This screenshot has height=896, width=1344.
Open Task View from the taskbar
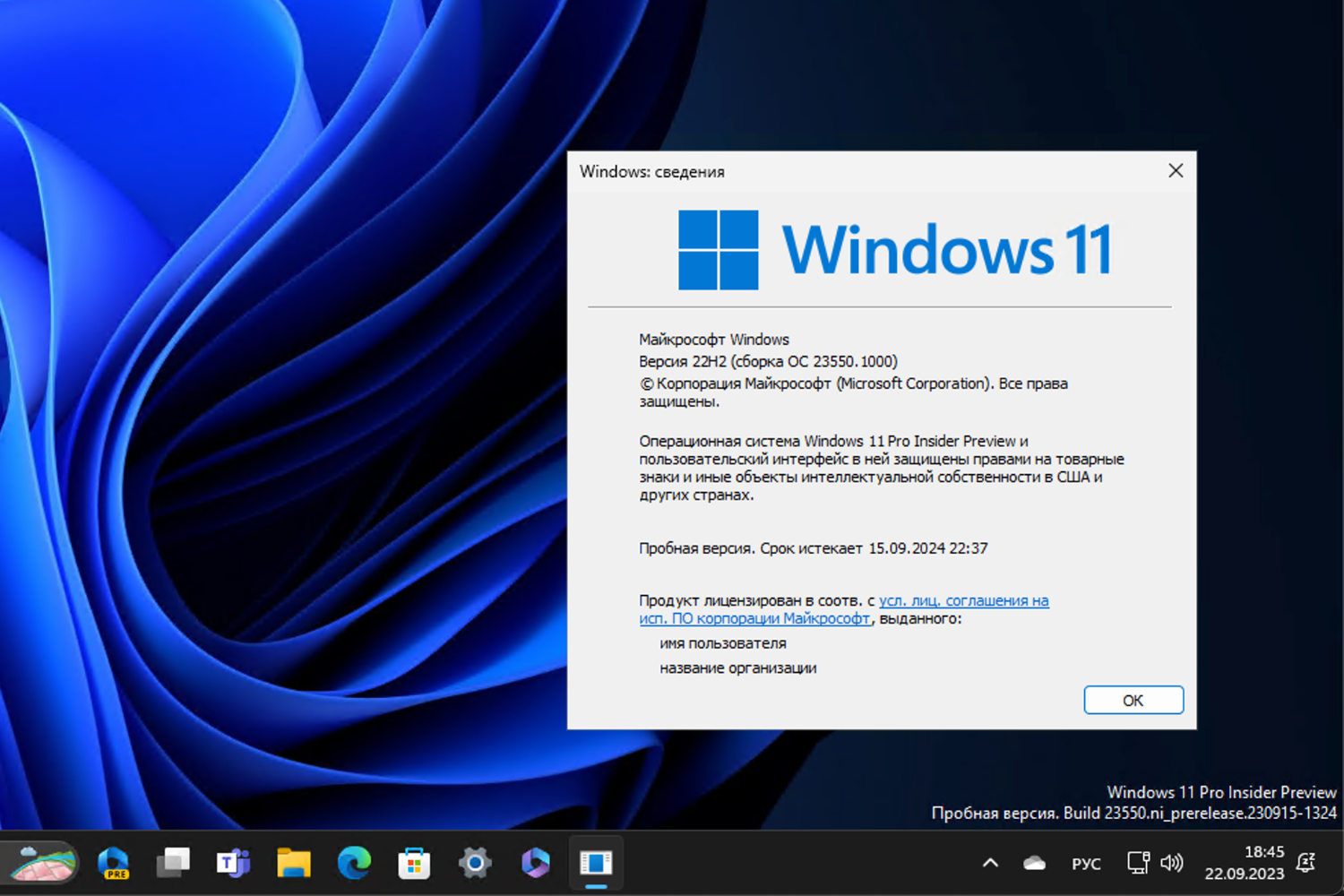click(x=173, y=863)
